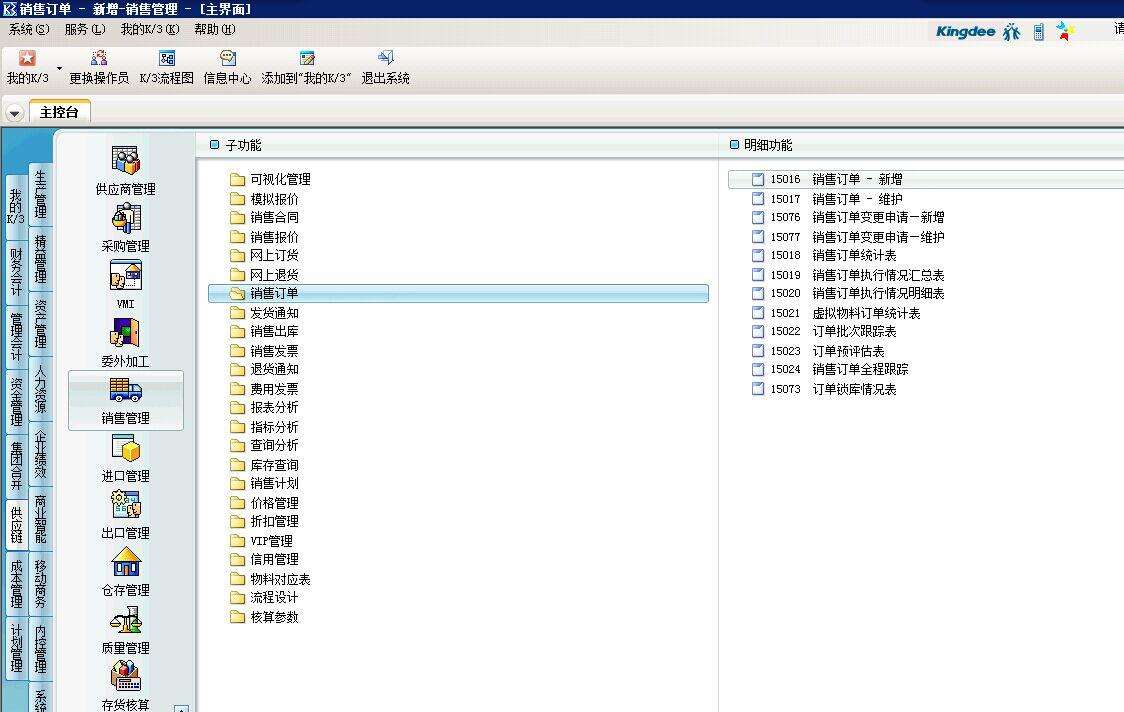The width and height of the screenshot is (1124, 712).
Task: Select the 质量管理 module icon
Action: coord(125,621)
